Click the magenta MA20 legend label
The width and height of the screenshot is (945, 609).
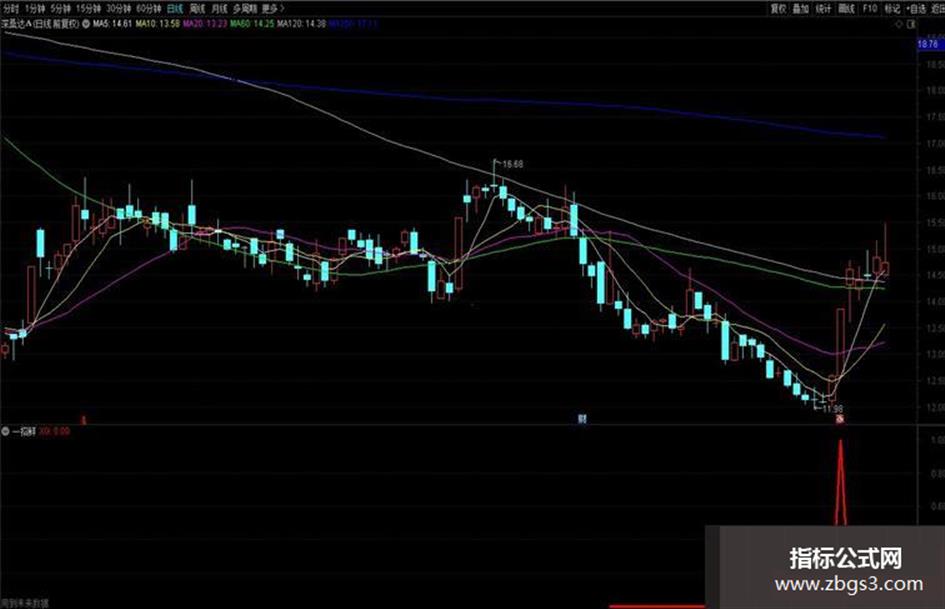[x=205, y=24]
